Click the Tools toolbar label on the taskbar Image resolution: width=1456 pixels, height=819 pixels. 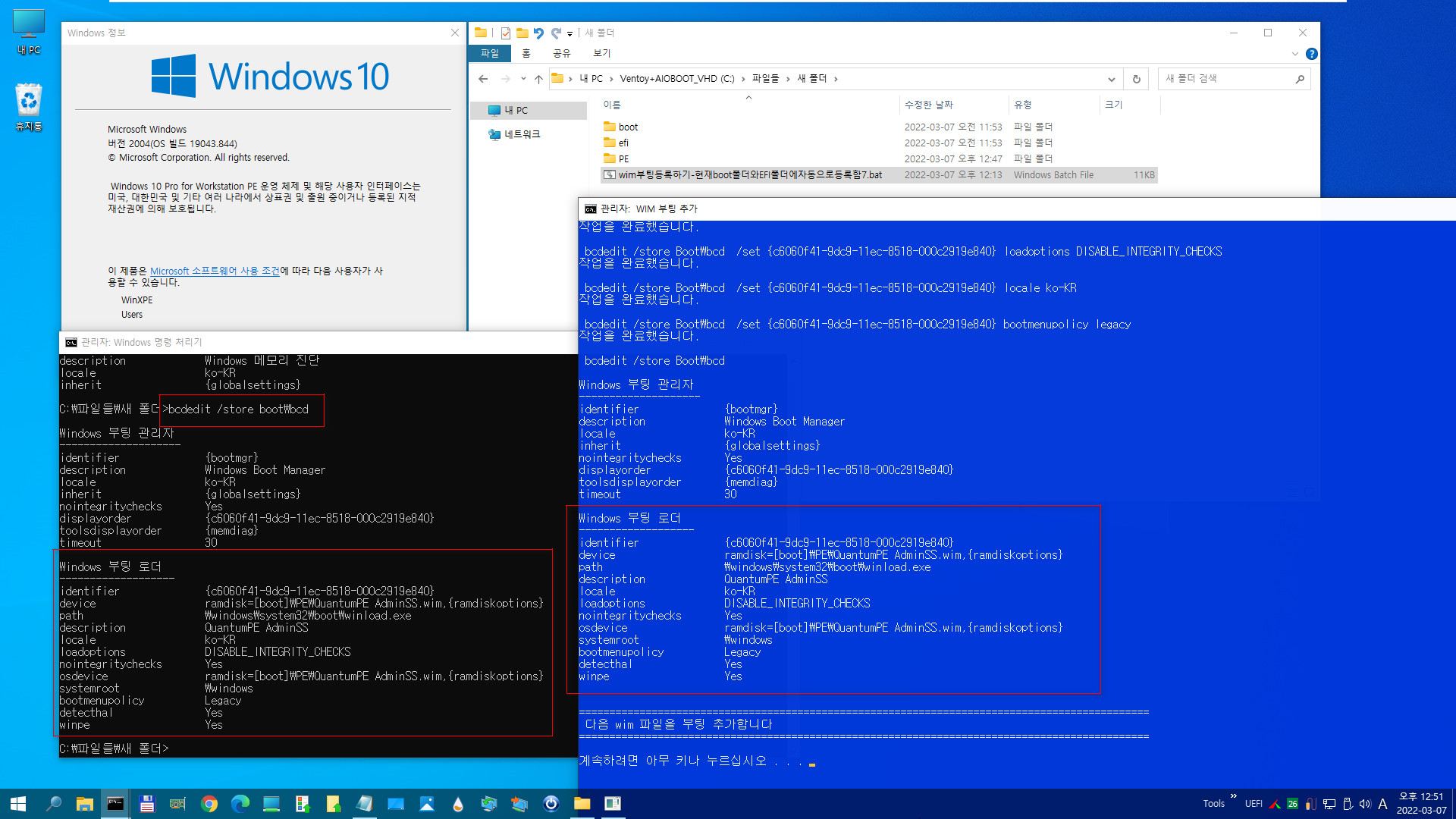click(1213, 804)
